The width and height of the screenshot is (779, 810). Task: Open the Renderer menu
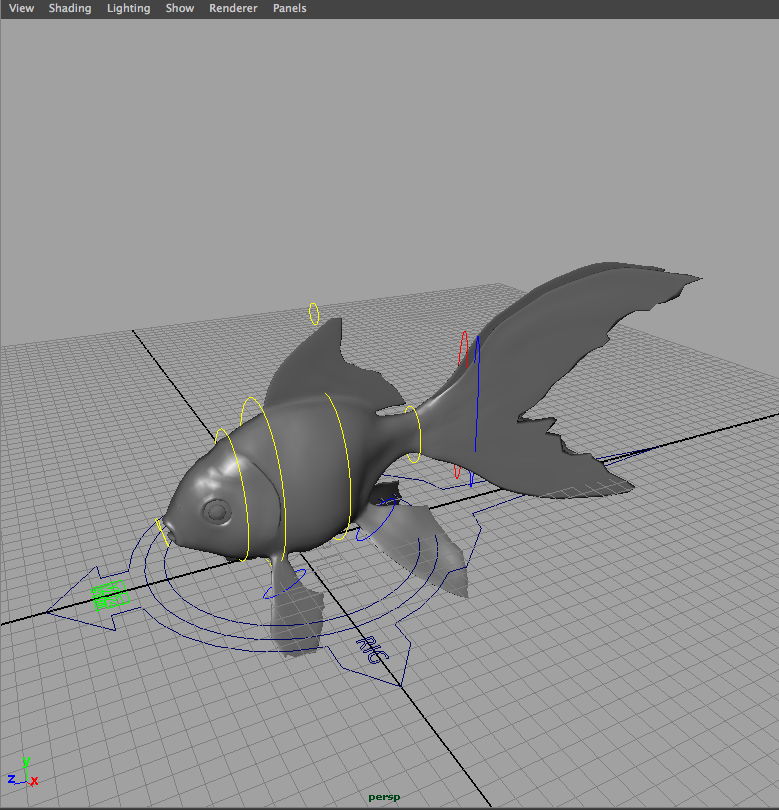(x=233, y=8)
